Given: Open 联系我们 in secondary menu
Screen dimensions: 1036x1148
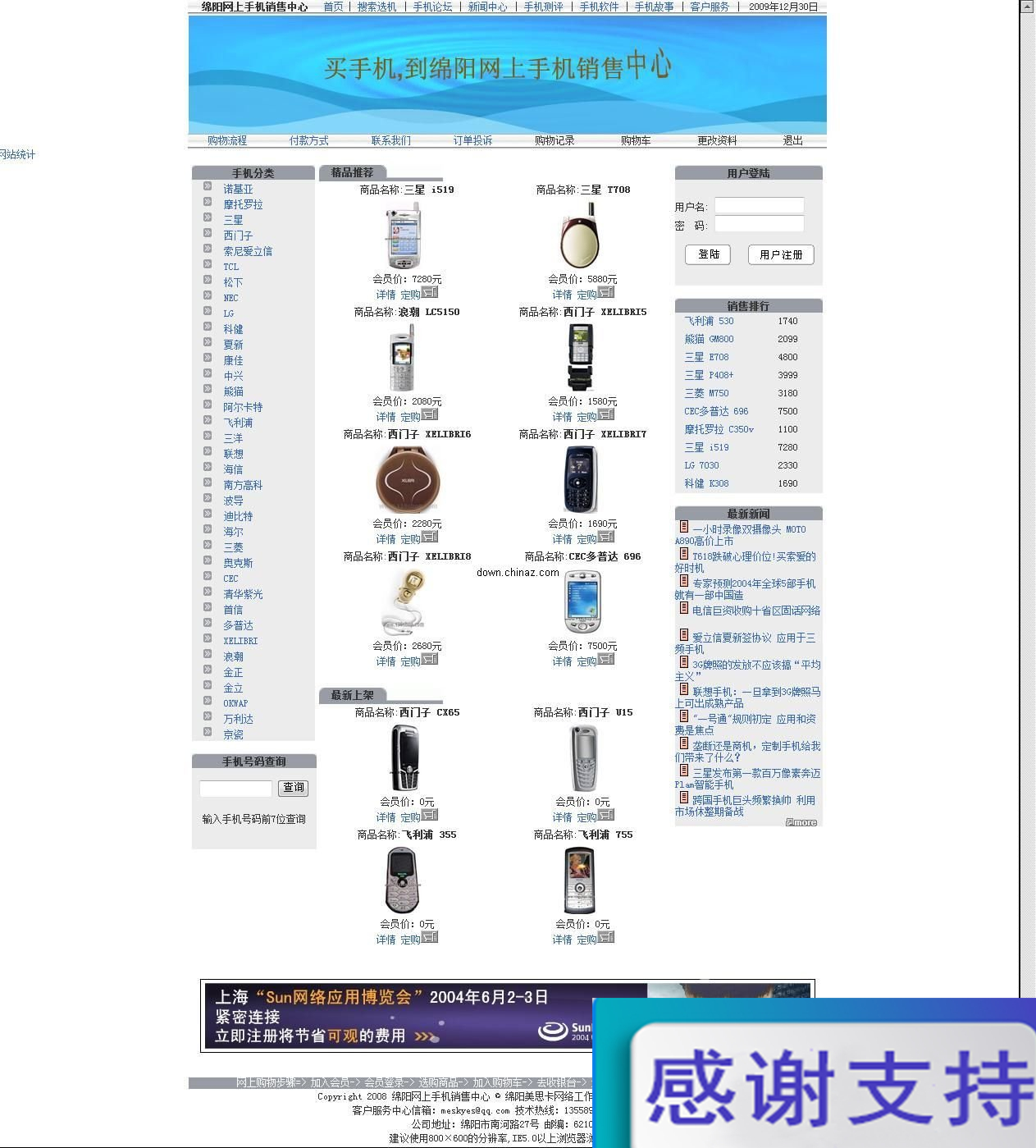Looking at the screenshot, I should pos(391,140).
